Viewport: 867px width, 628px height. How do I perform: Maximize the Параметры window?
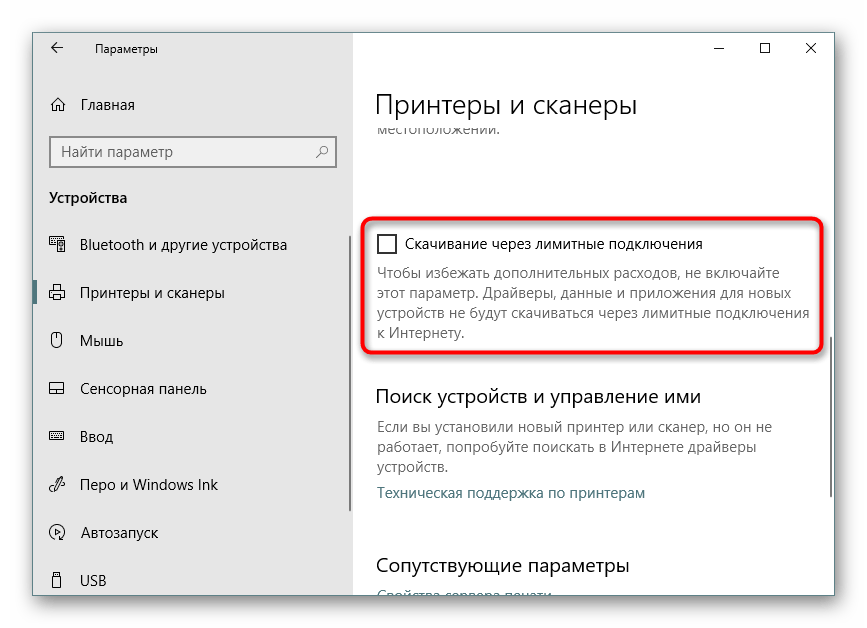[765, 49]
